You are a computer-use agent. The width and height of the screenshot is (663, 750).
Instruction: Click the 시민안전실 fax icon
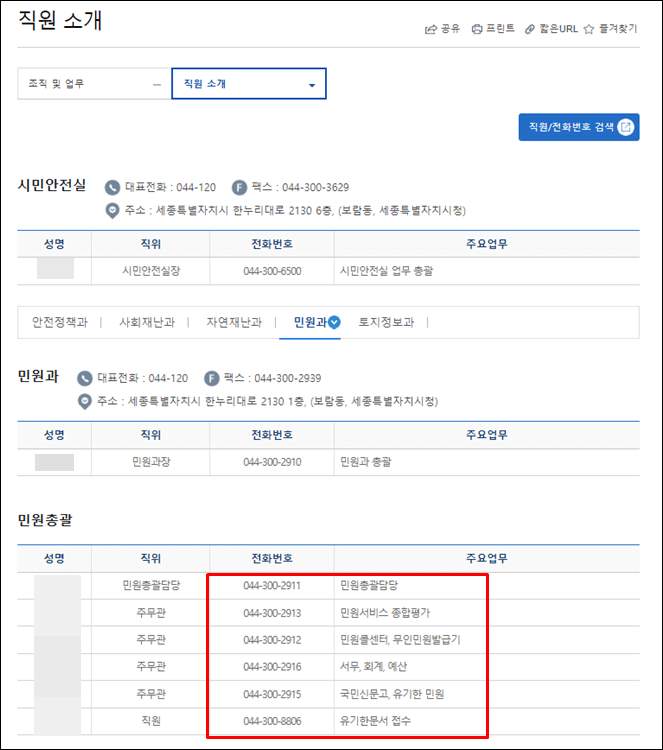(239, 188)
